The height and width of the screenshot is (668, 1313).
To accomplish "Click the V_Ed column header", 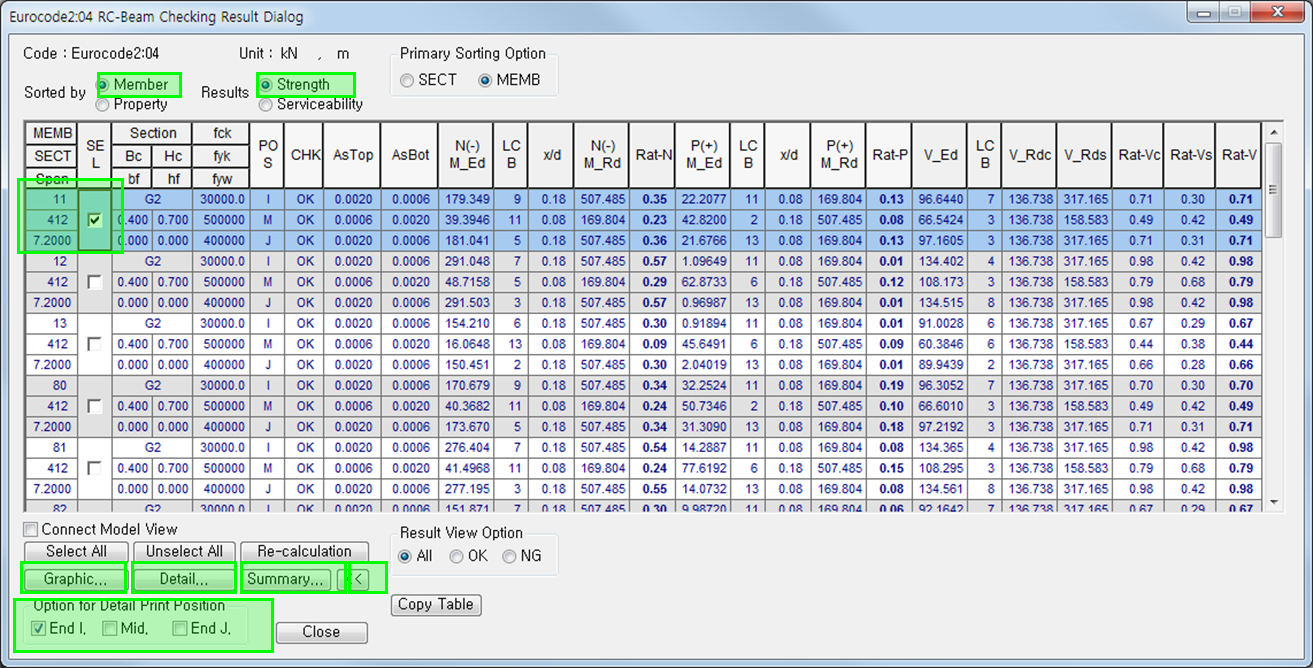I will [x=941, y=155].
